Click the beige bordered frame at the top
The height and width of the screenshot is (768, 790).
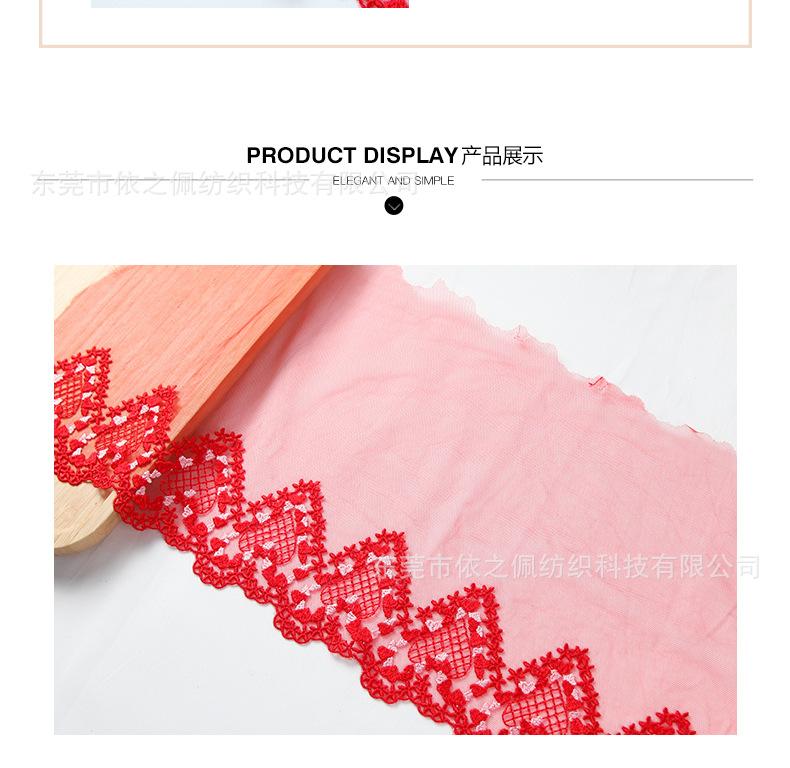pyautogui.click(x=395, y=23)
